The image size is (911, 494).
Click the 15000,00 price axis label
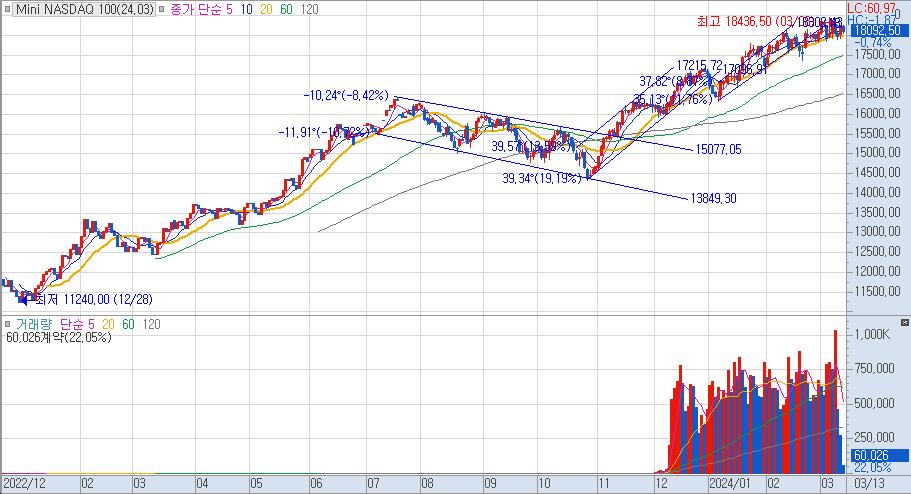[877, 152]
